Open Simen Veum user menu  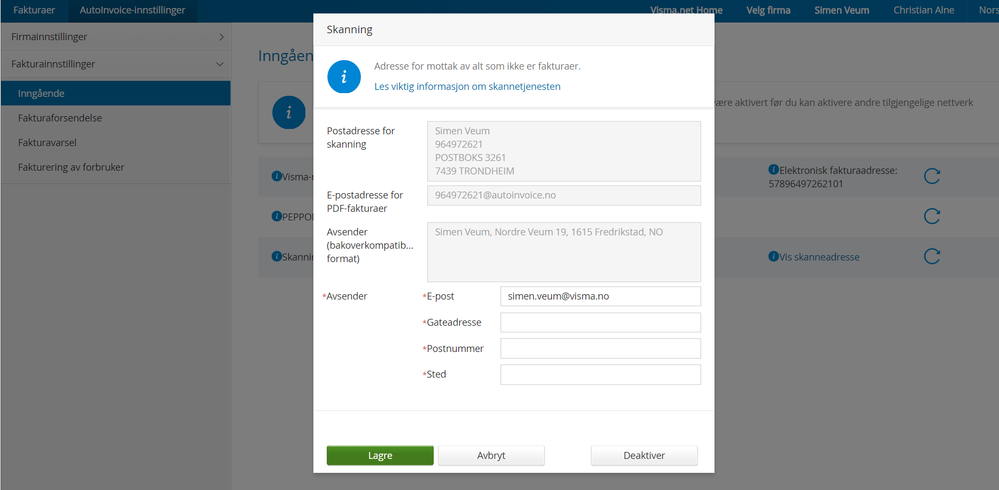tap(841, 10)
